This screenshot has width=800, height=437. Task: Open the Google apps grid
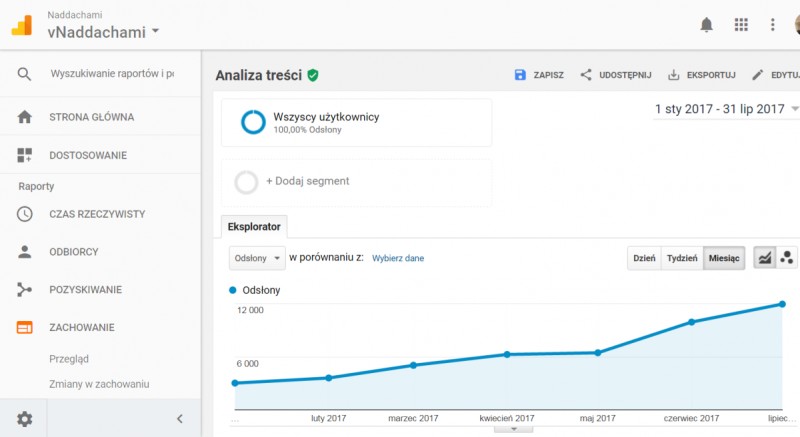741,24
